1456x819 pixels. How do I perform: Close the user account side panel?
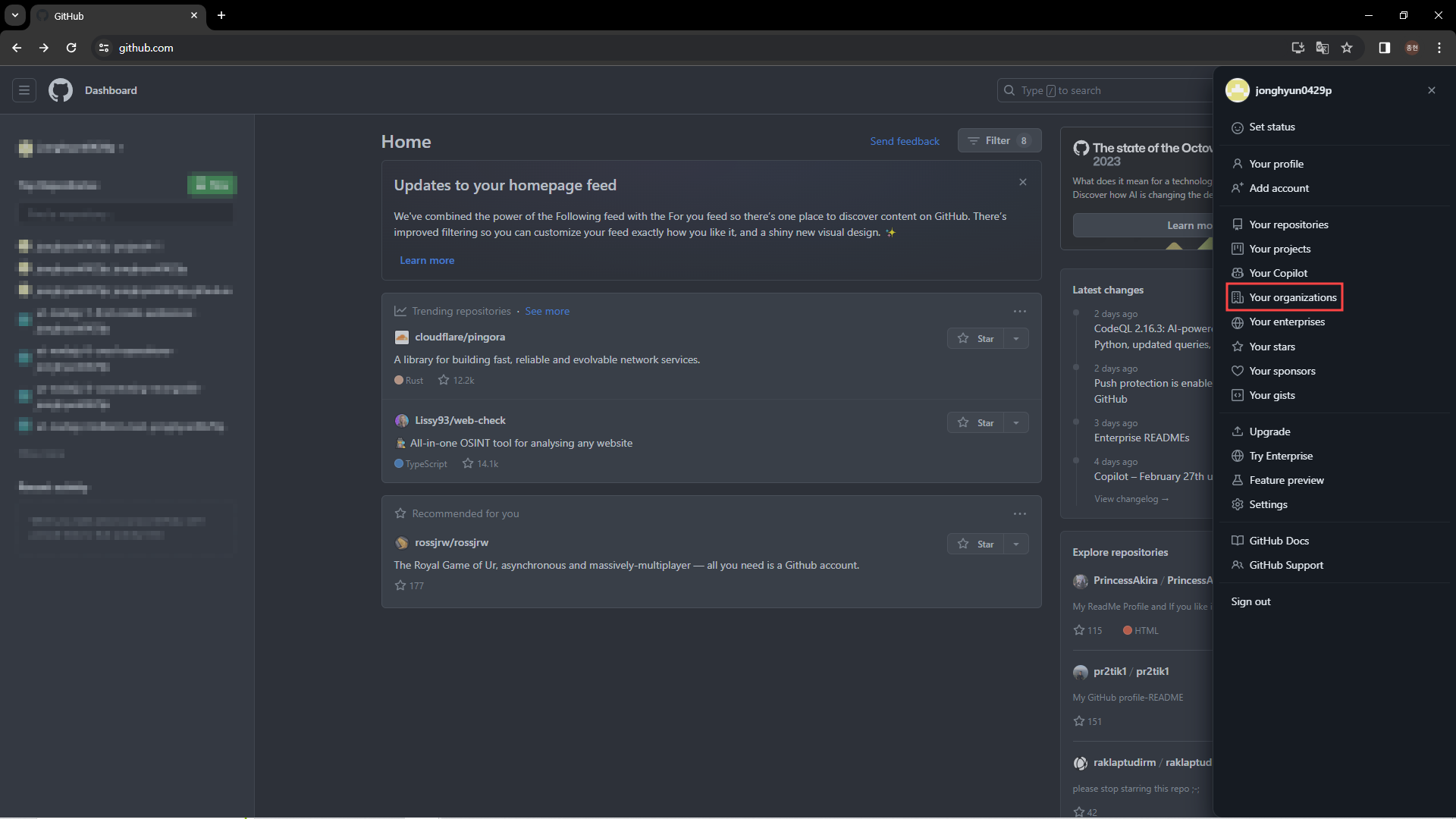1431,90
